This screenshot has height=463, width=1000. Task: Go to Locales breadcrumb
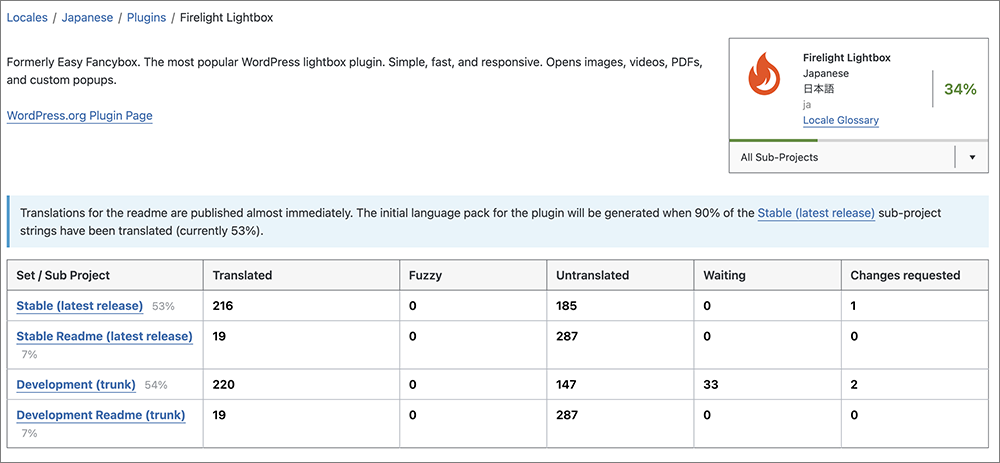(27, 18)
